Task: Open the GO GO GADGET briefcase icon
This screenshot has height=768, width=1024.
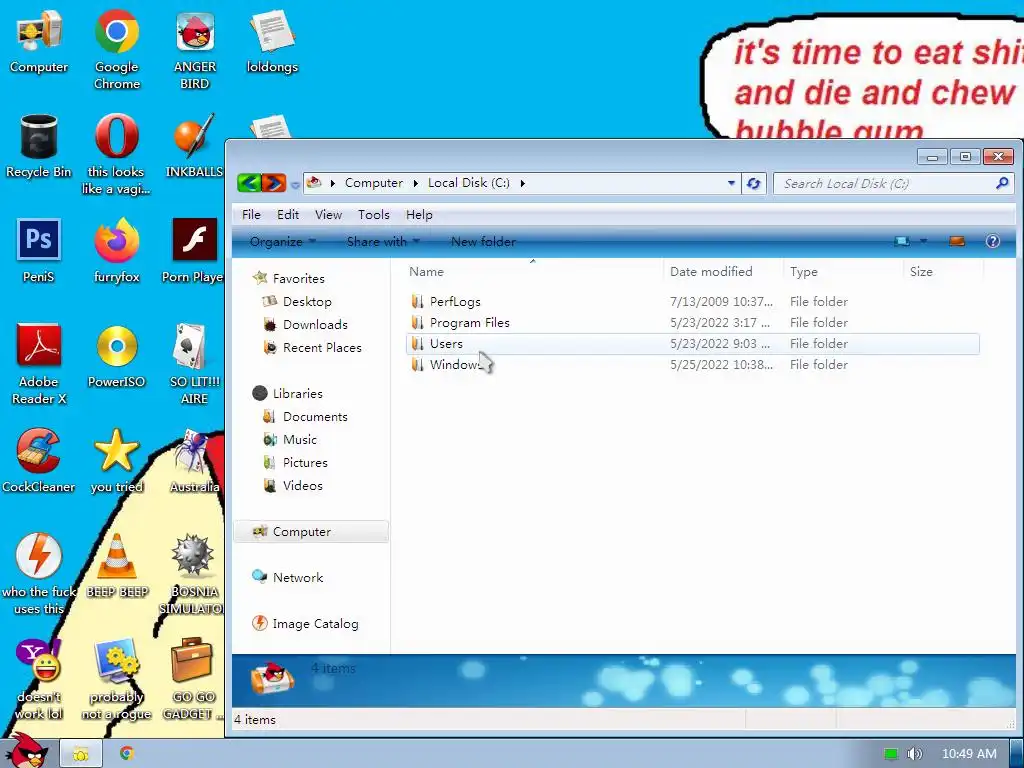Action: tap(192, 679)
